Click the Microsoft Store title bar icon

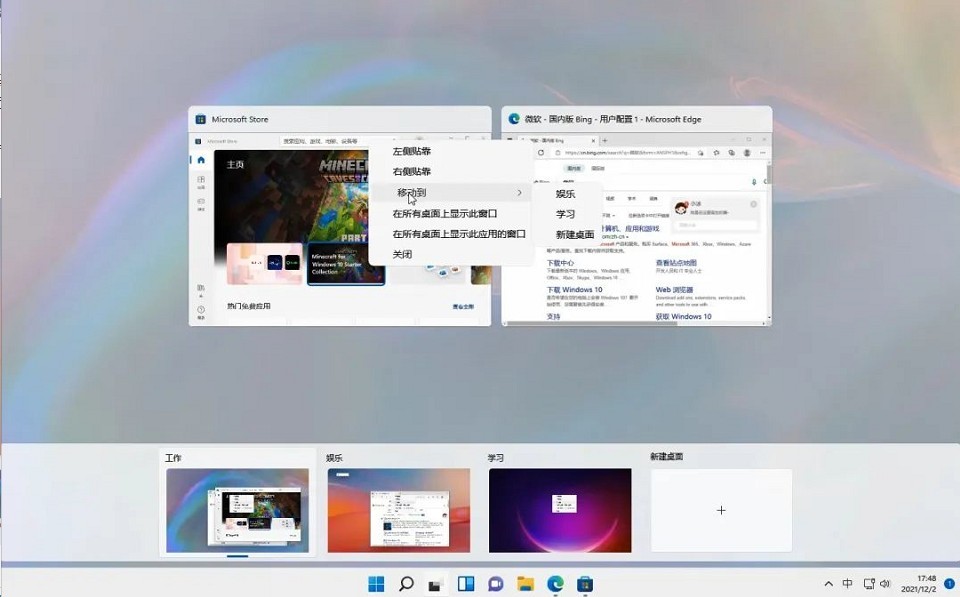(200, 119)
